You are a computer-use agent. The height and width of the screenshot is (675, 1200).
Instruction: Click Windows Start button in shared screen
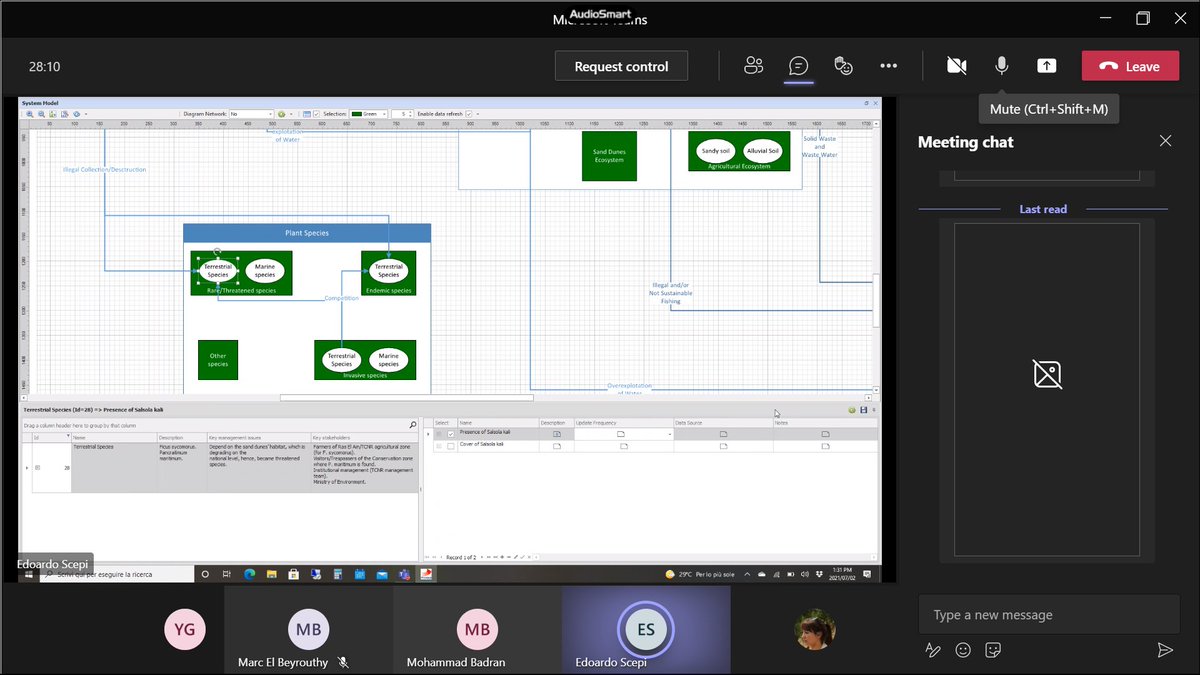[27, 574]
